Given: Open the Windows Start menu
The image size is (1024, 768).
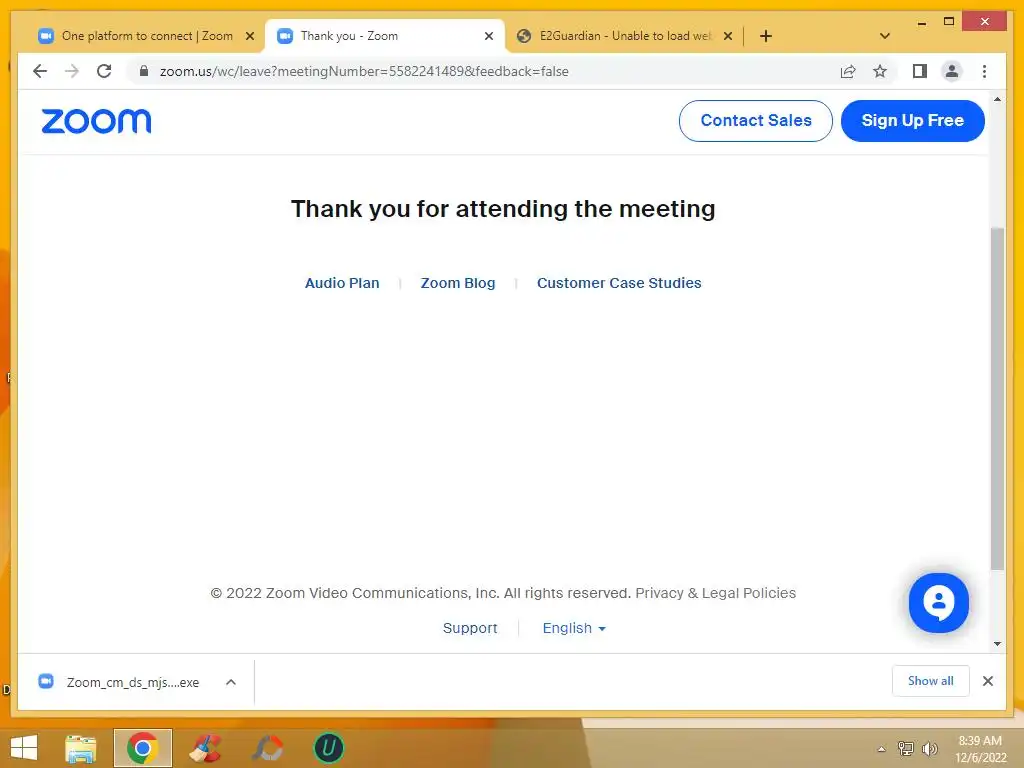Looking at the screenshot, I should coord(24,748).
